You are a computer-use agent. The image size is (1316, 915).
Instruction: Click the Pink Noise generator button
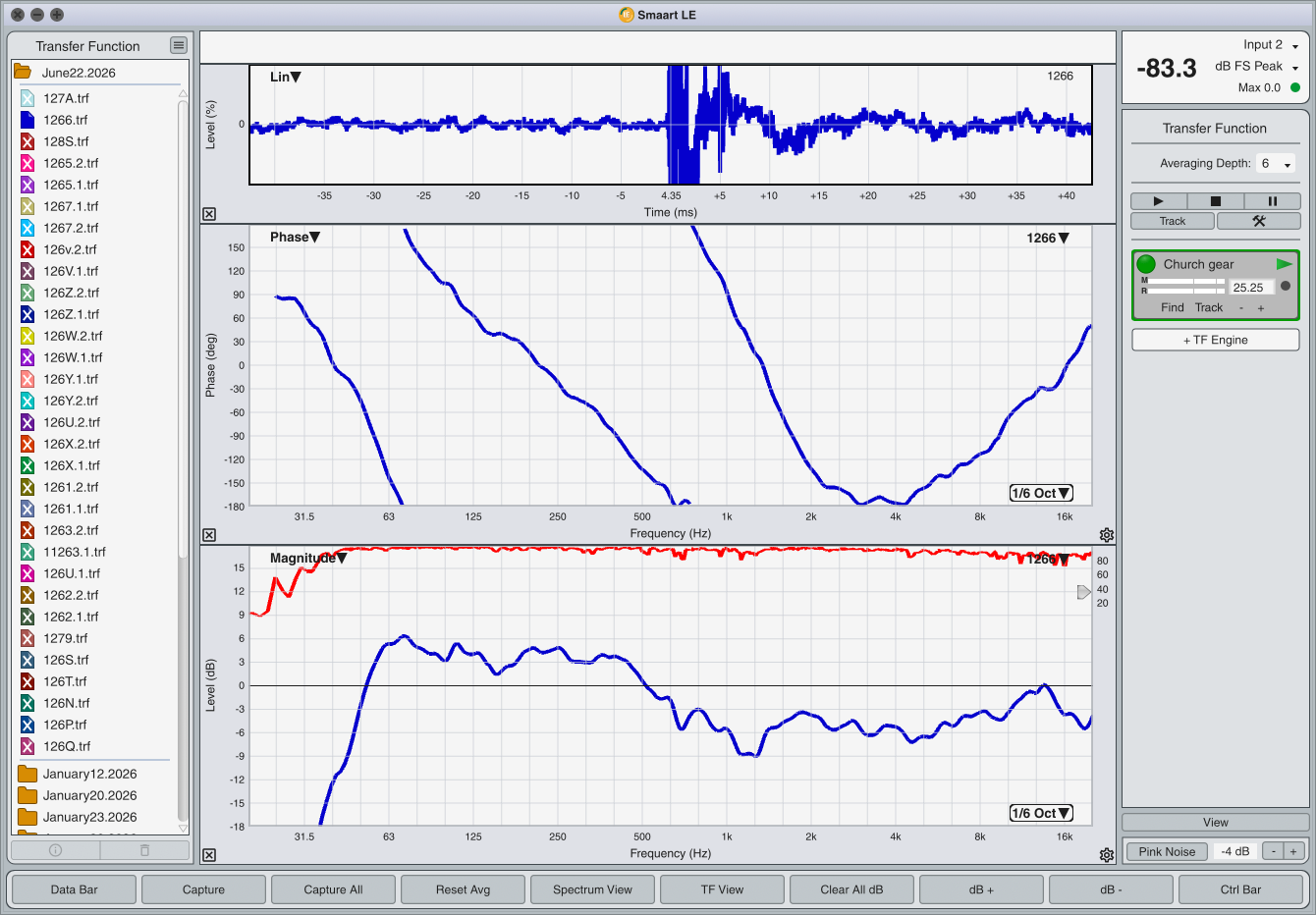click(1167, 851)
